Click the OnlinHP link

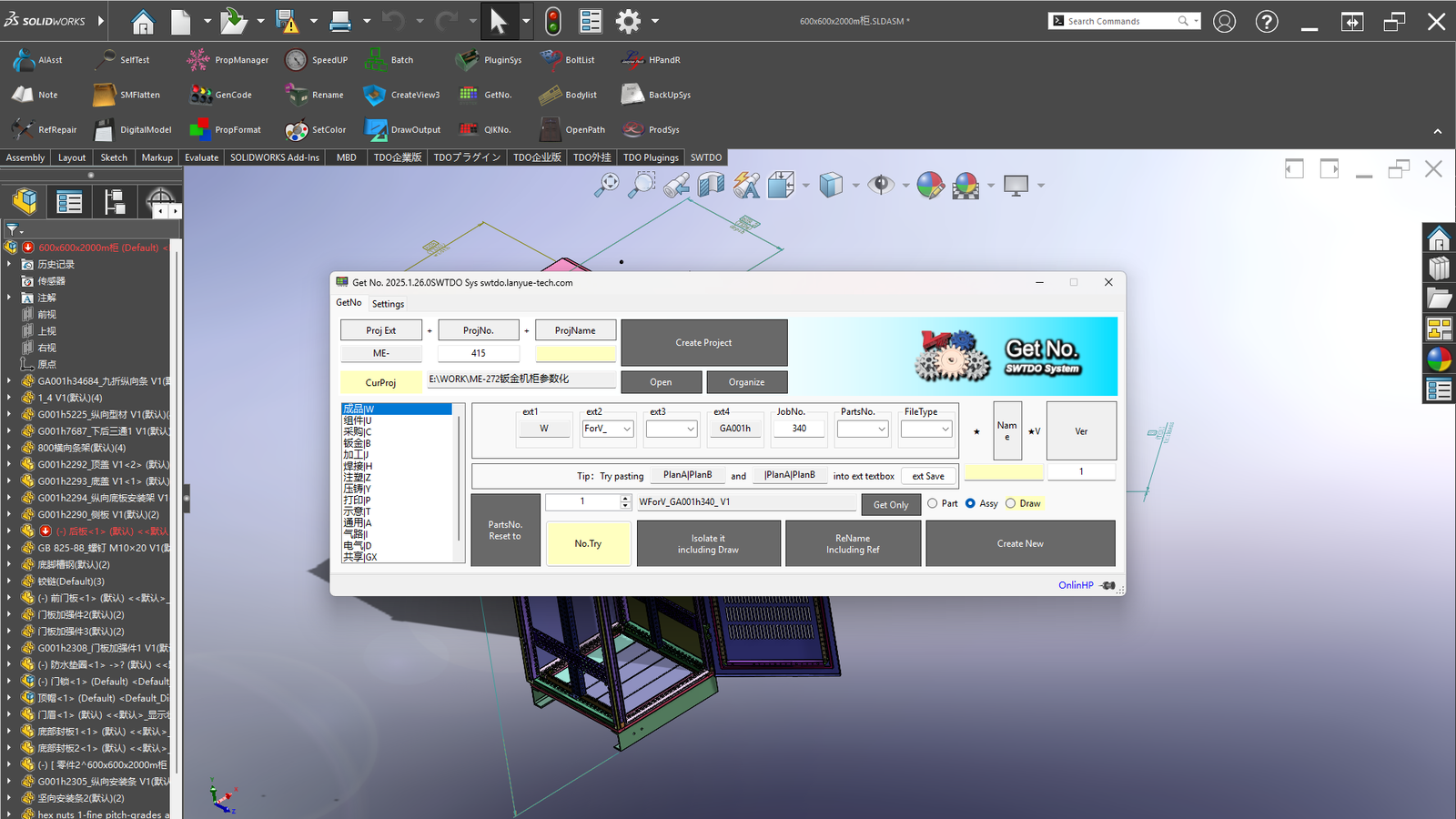tap(1076, 585)
